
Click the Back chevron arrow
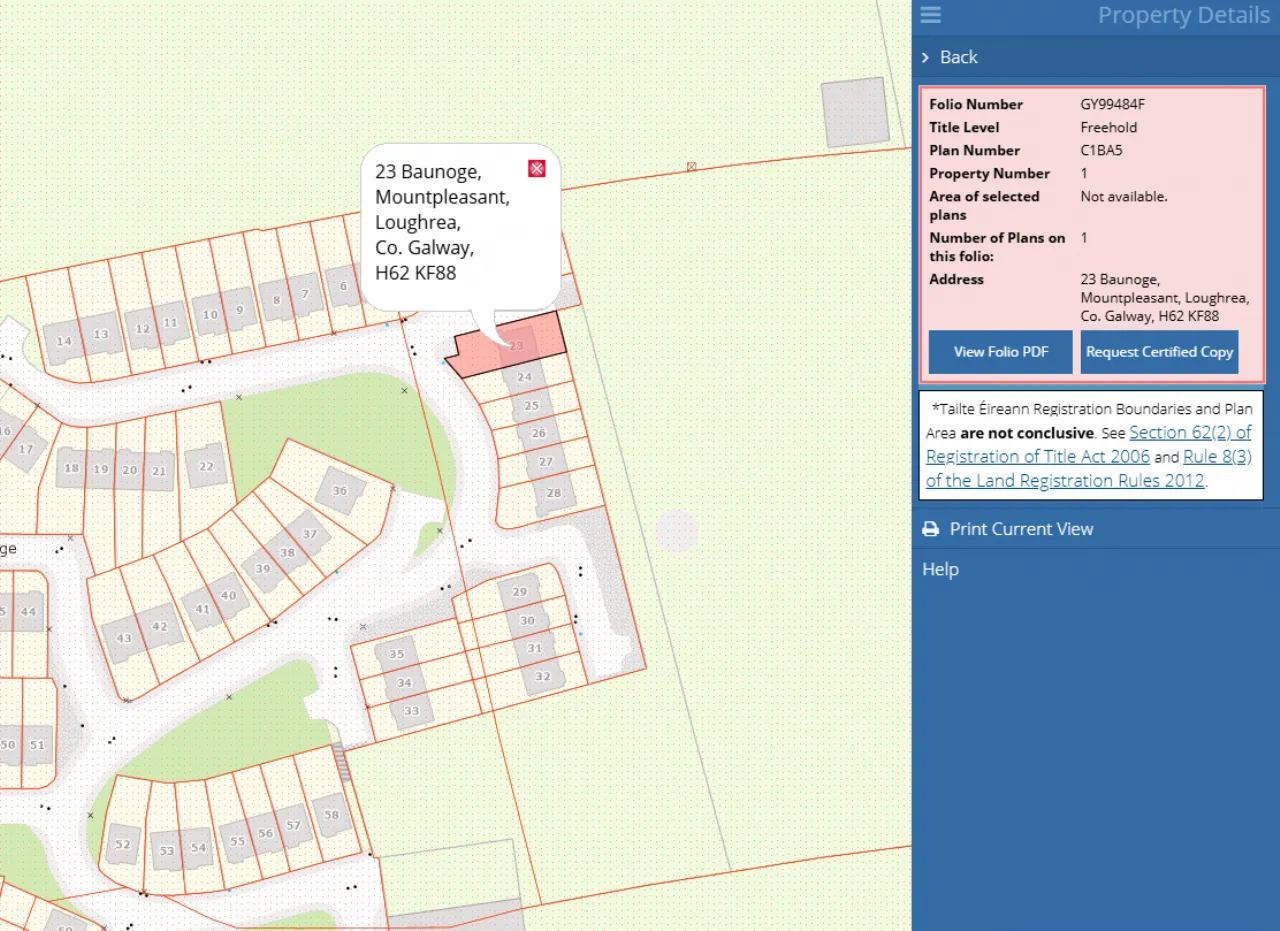(926, 58)
